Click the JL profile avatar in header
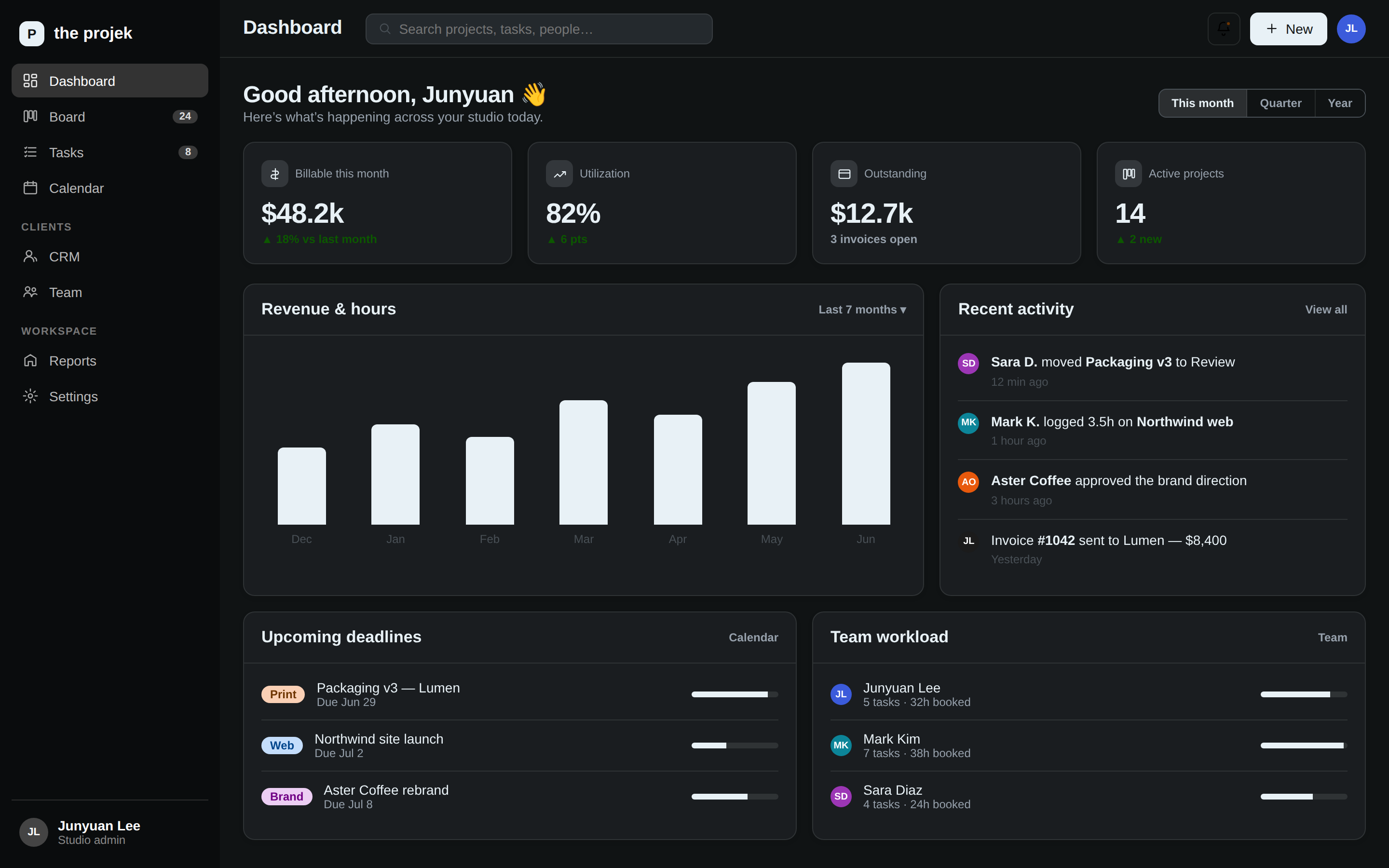 click(1350, 29)
